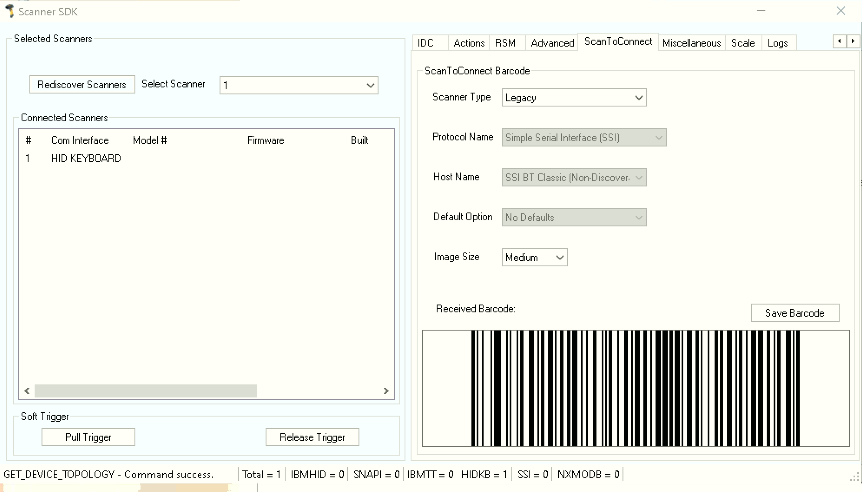The width and height of the screenshot is (862, 492).
Task: Expand the Scanner Type dropdown
Action: pyautogui.click(x=574, y=98)
